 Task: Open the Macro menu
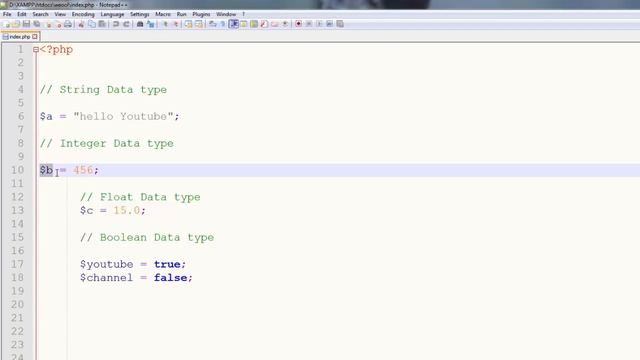[x=163, y=14]
